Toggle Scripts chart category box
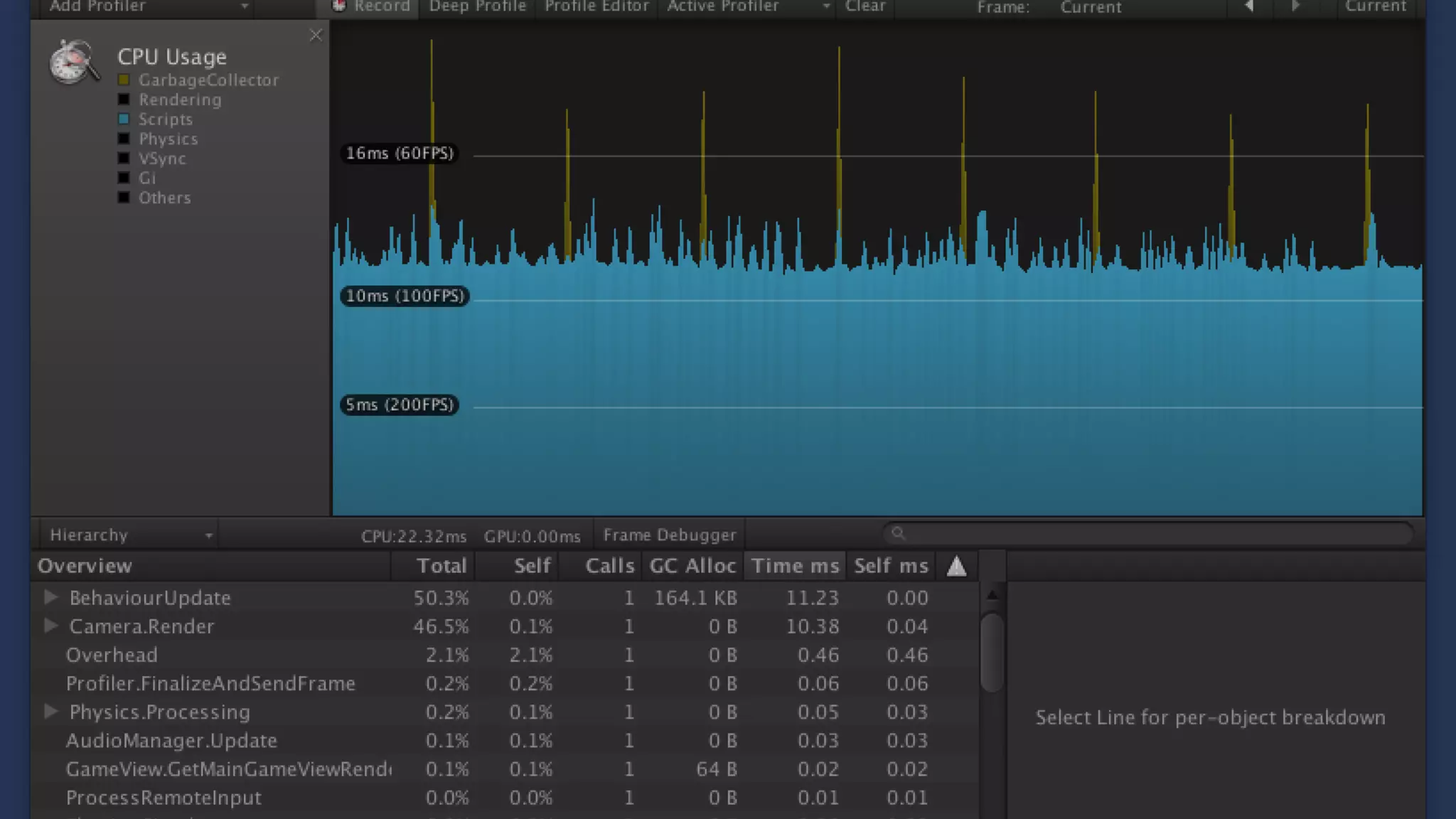Viewport: 1456px width, 819px height. click(124, 119)
